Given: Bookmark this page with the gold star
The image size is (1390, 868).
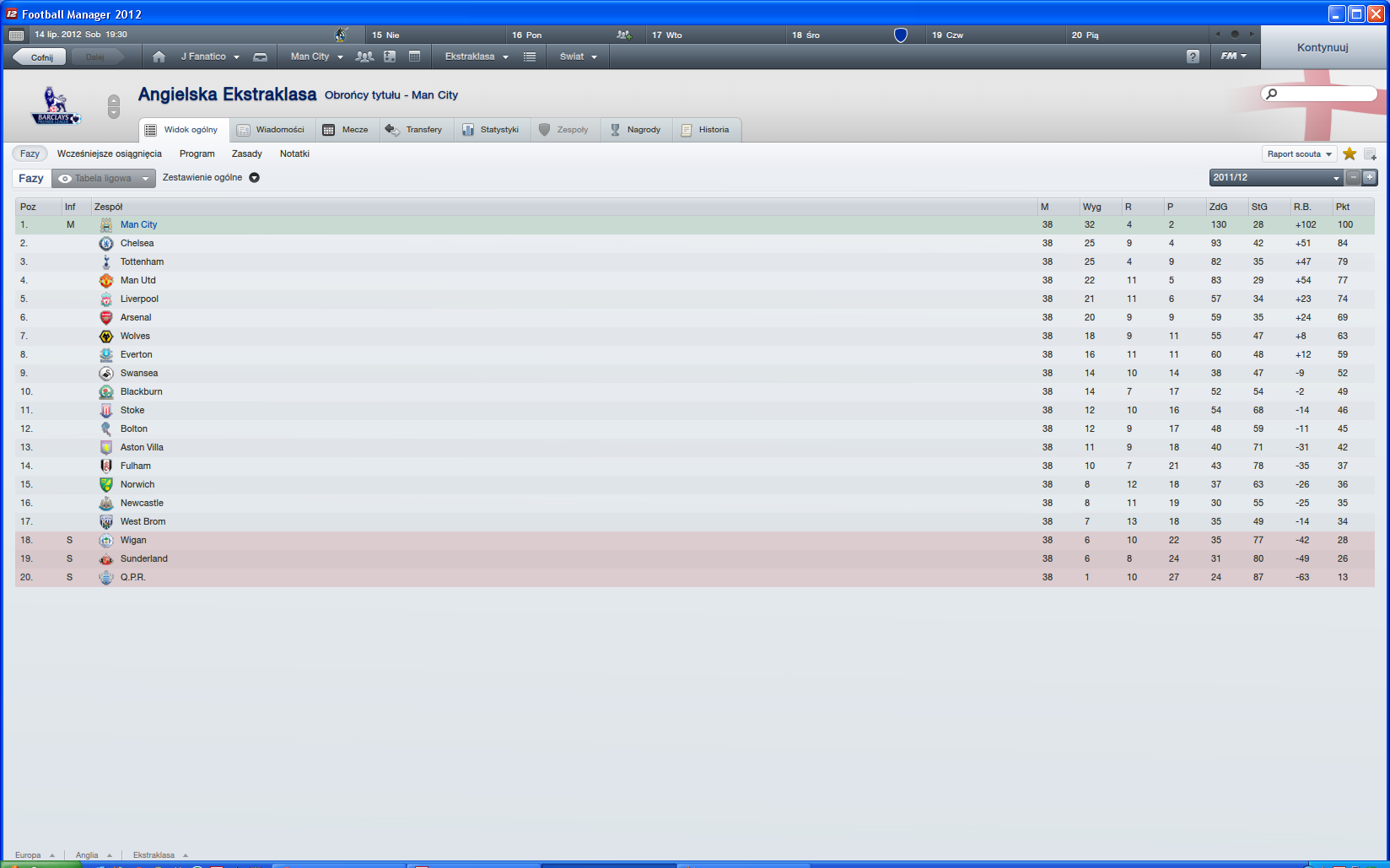Looking at the screenshot, I should 1350,154.
